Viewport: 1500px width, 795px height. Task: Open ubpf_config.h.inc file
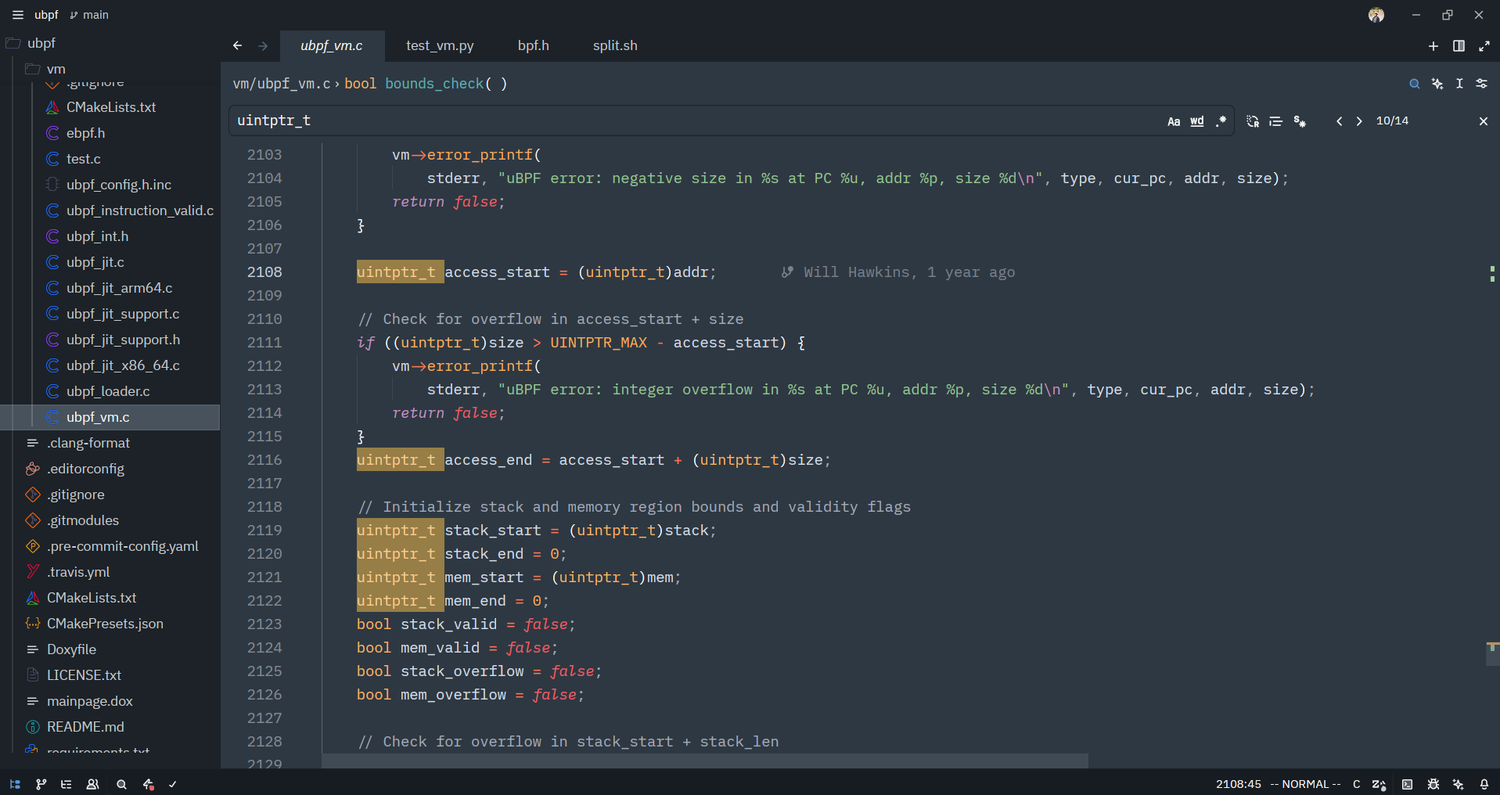tap(119, 185)
